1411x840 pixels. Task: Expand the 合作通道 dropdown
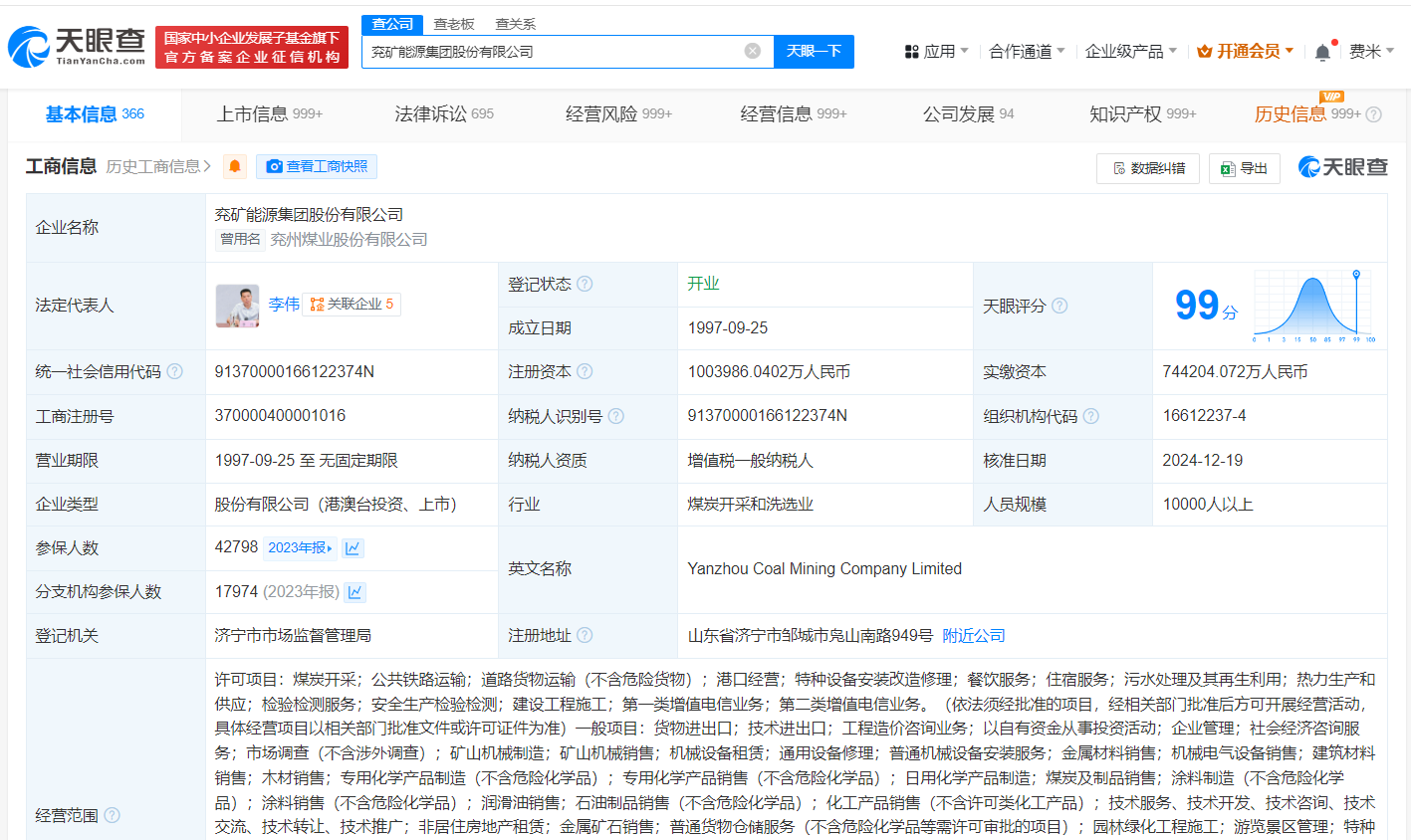pos(1027,51)
